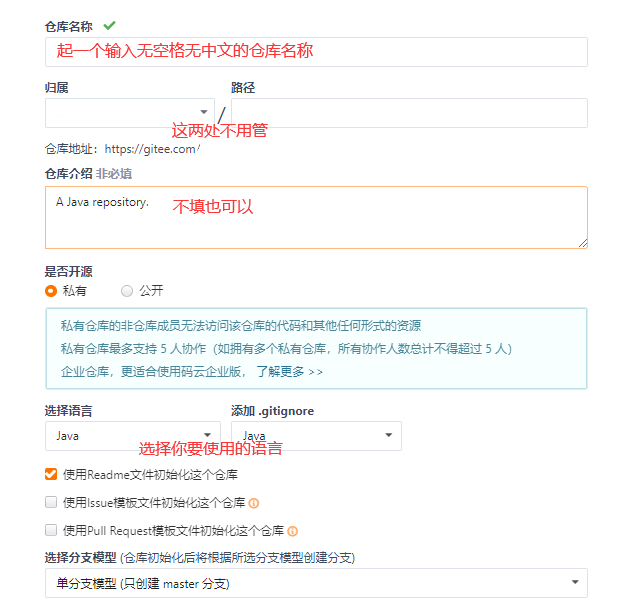
Task: Select the 私有 private radio button
Action: click(x=51, y=291)
